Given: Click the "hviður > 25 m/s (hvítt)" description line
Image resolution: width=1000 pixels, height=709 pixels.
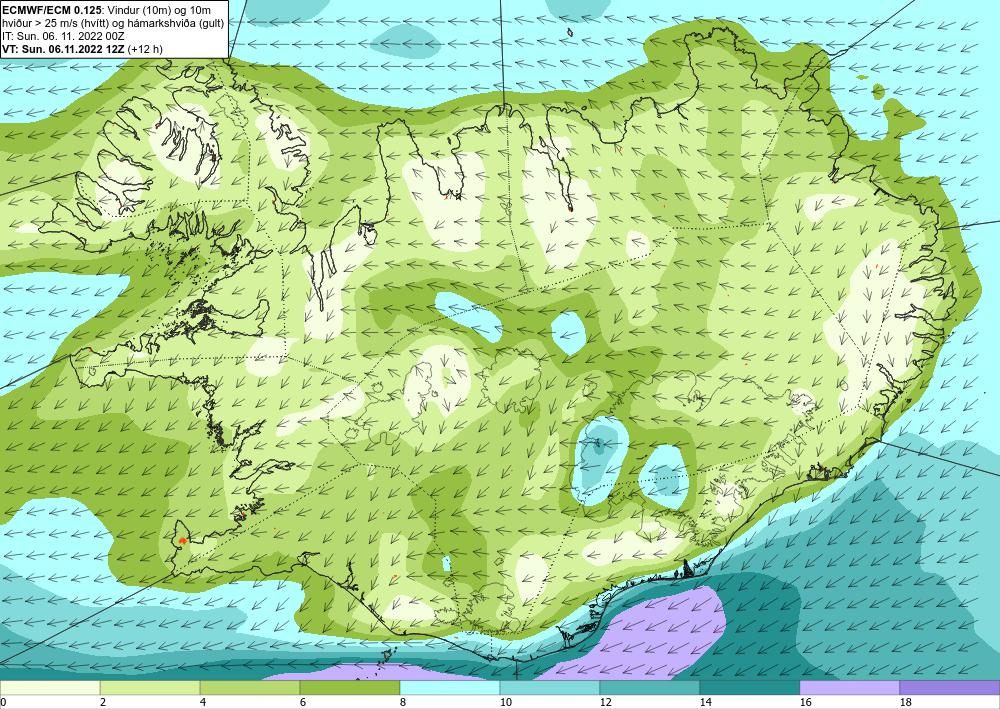Looking at the screenshot, I should click(x=57, y=23).
